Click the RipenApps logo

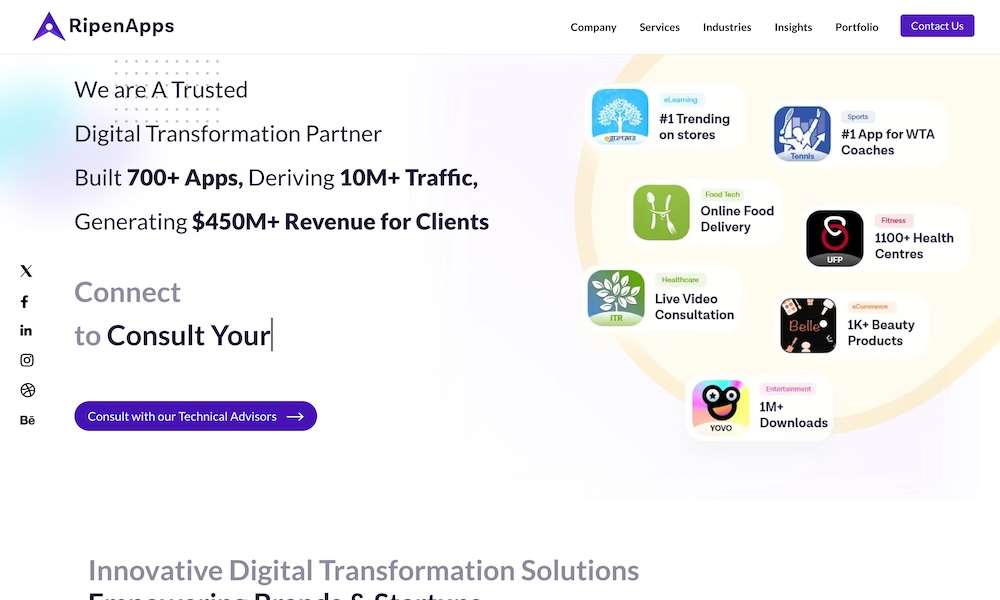point(103,27)
